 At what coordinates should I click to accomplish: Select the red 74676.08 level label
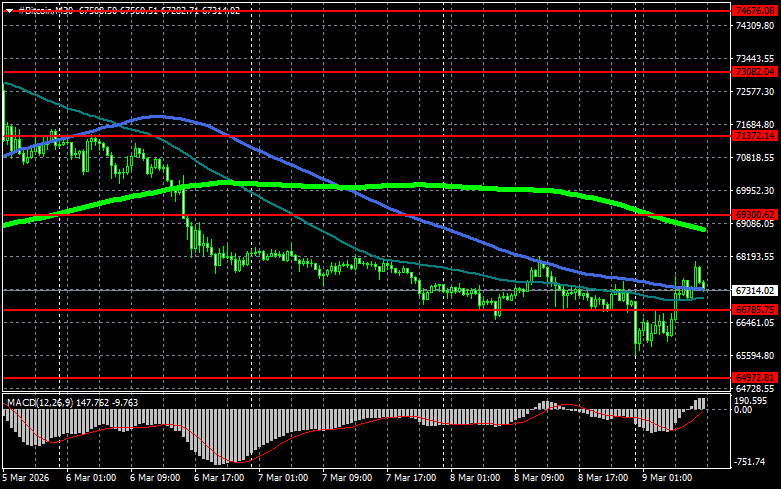coord(755,11)
